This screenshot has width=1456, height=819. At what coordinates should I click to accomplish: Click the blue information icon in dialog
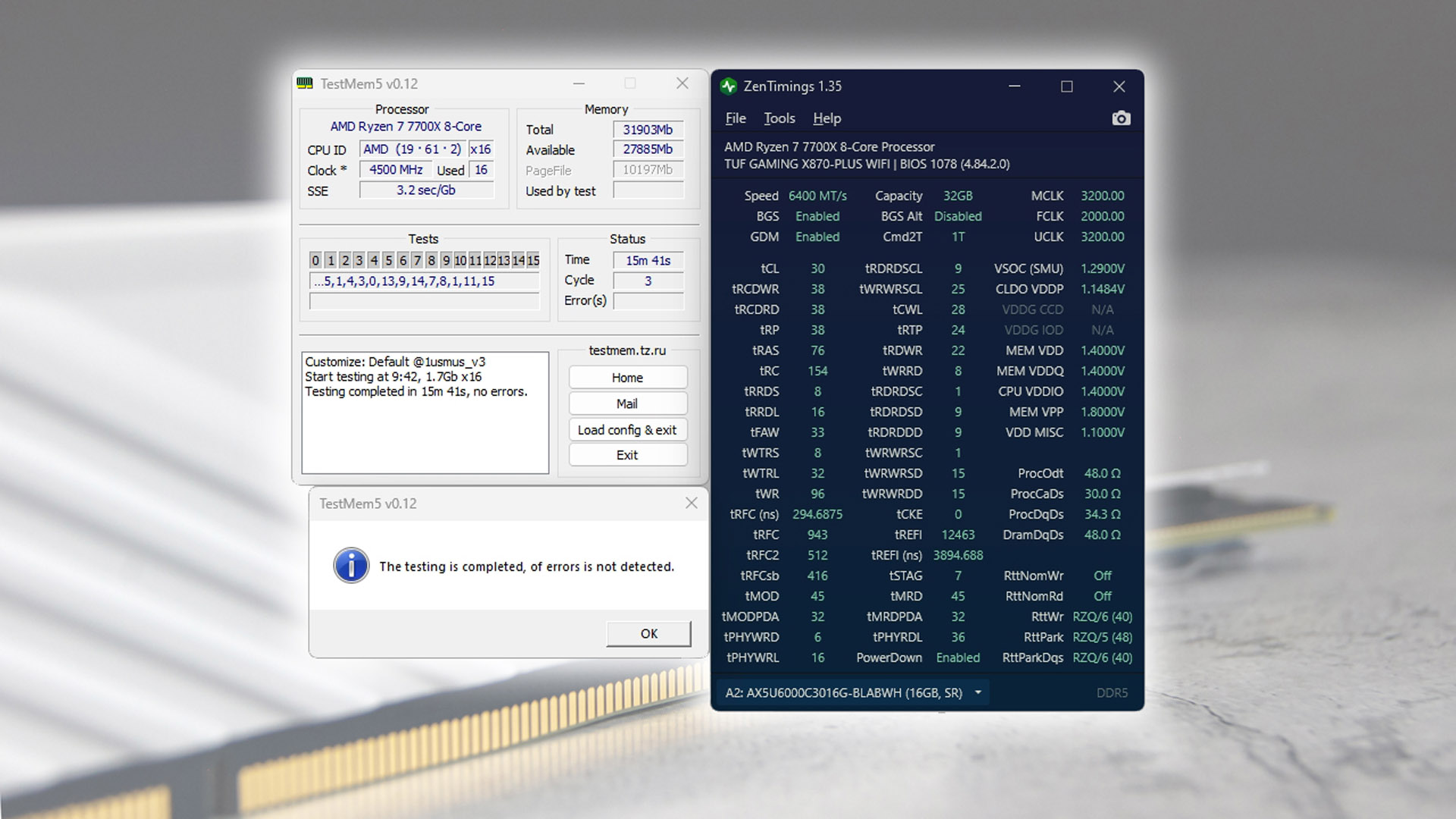(351, 566)
